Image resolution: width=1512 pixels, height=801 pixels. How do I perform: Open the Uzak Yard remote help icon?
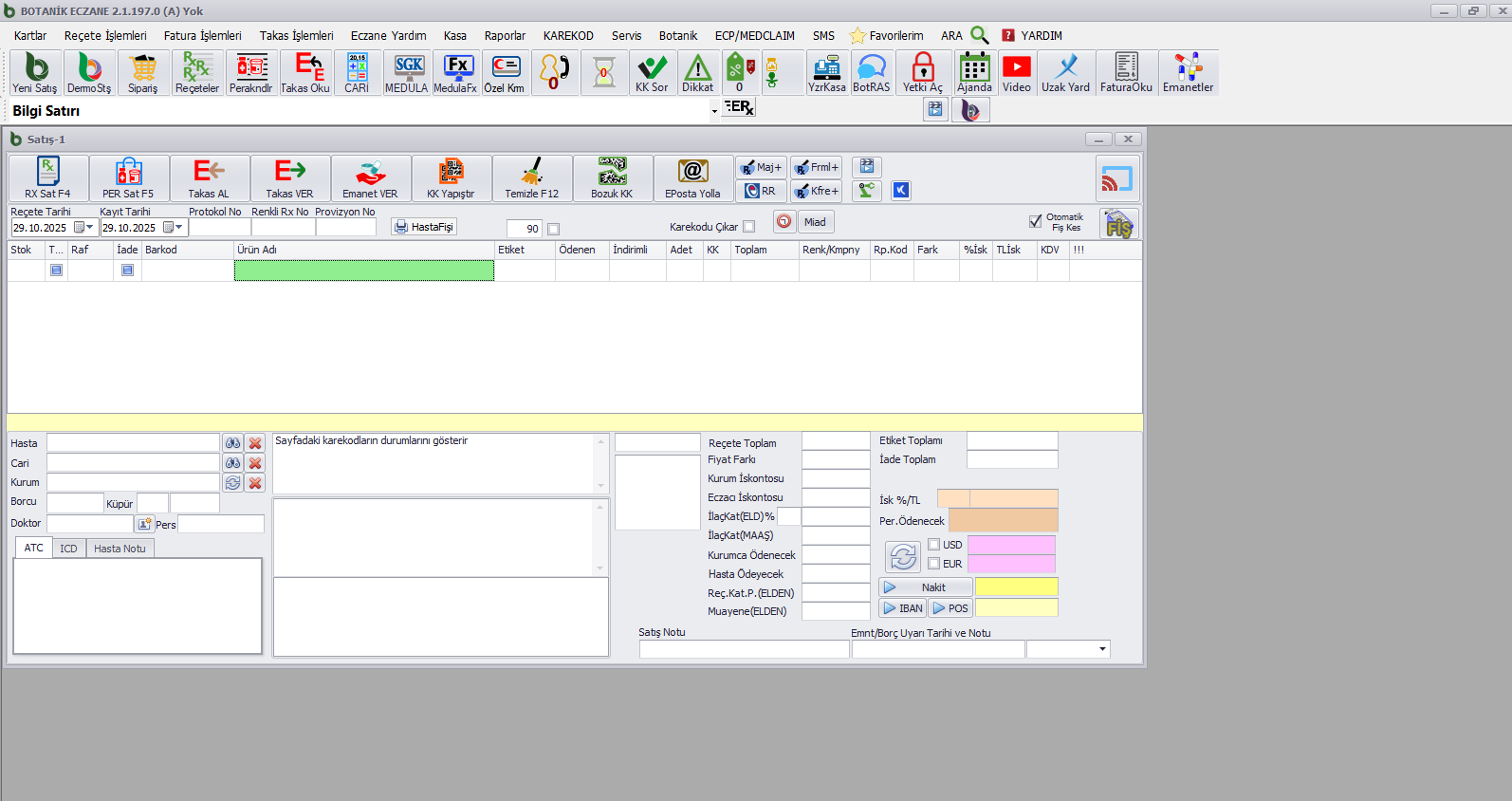[1065, 73]
